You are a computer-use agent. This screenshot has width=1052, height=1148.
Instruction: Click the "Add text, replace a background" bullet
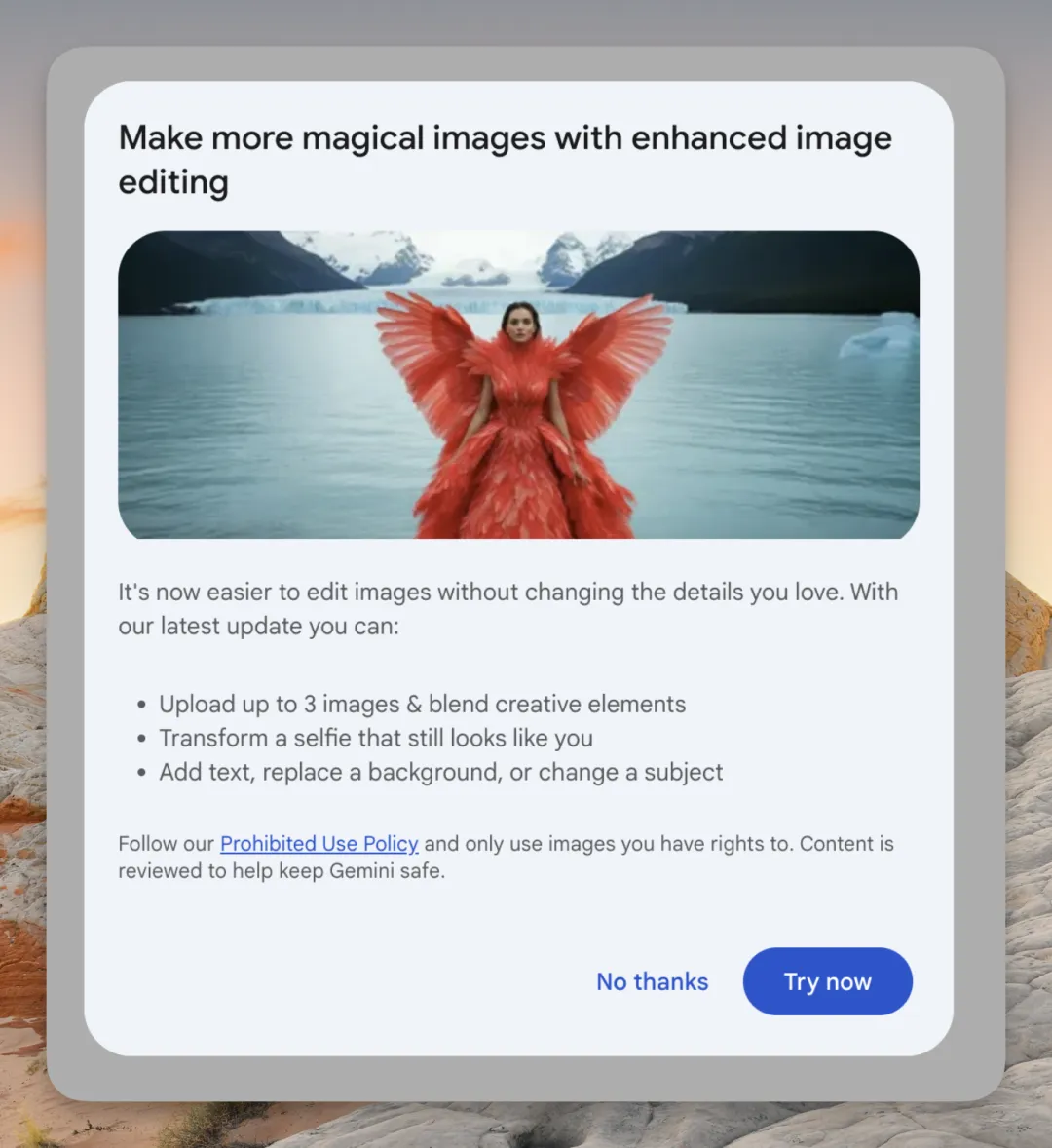(x=440, y=772)
